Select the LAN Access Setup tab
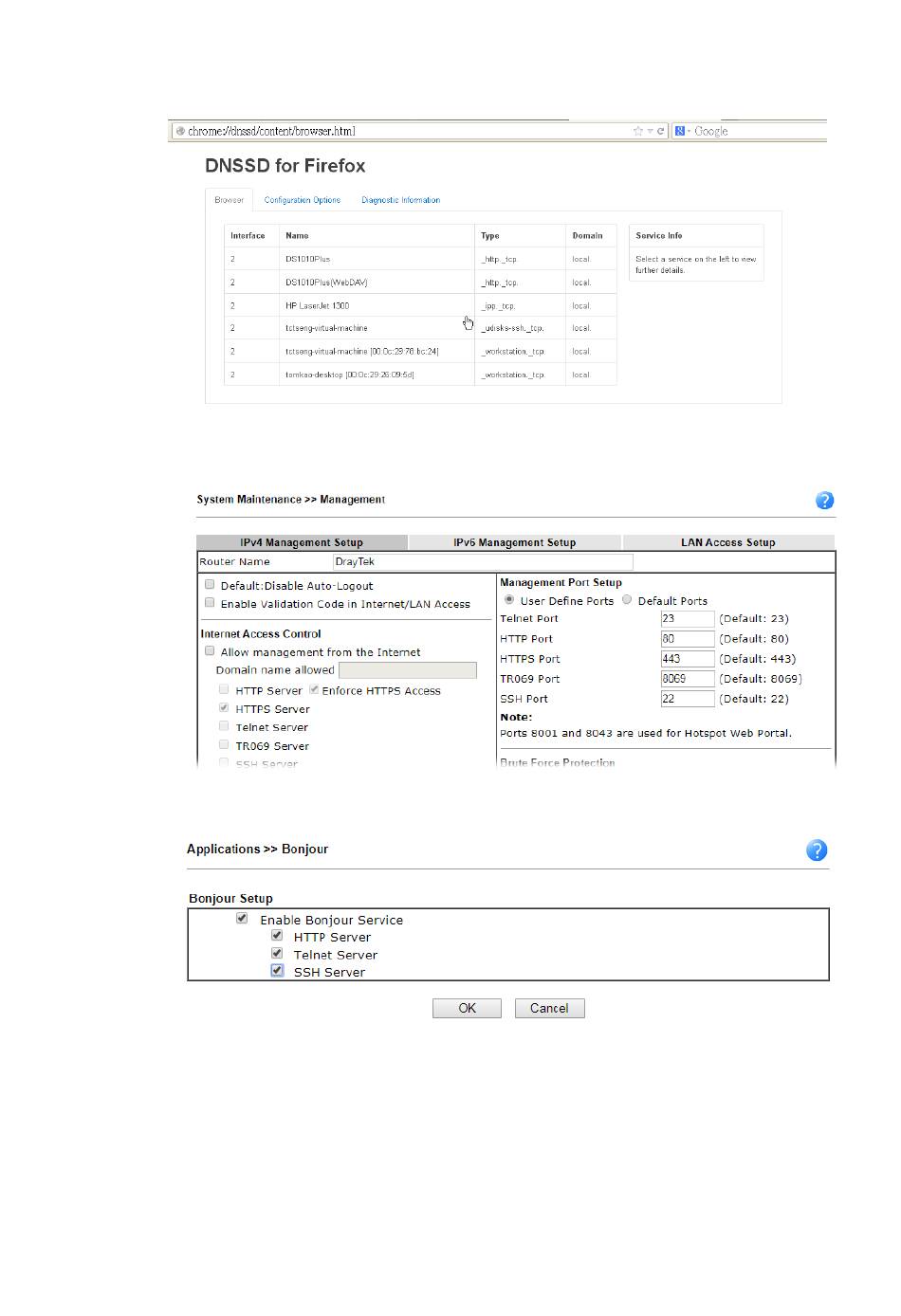The height and width of the screenshot is (1316, 901). [x=727, y=542]
